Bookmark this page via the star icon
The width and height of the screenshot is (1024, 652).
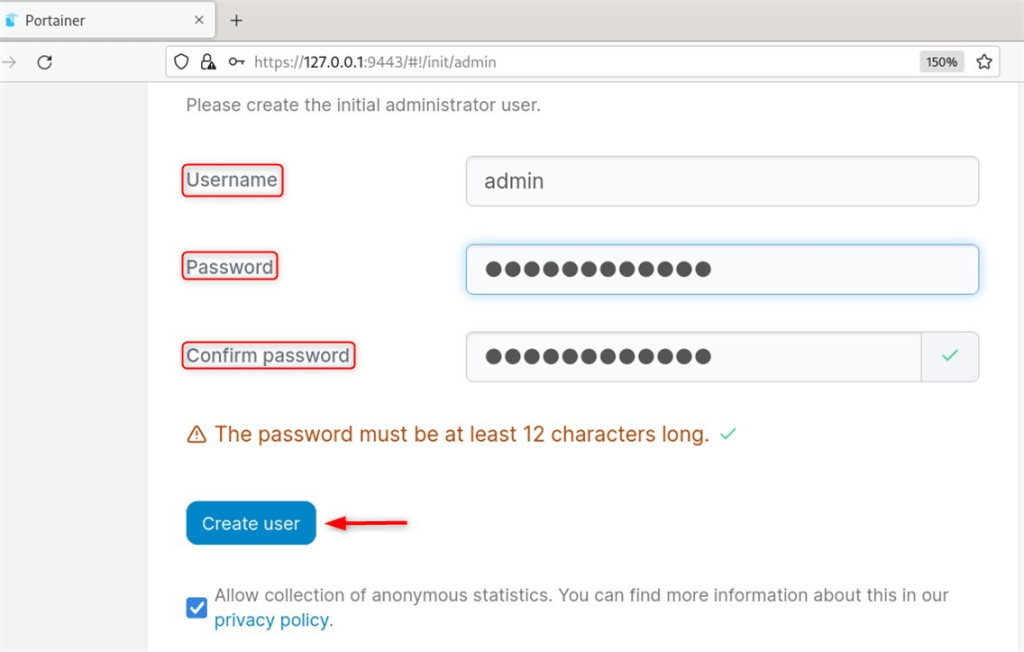[984, 61]
